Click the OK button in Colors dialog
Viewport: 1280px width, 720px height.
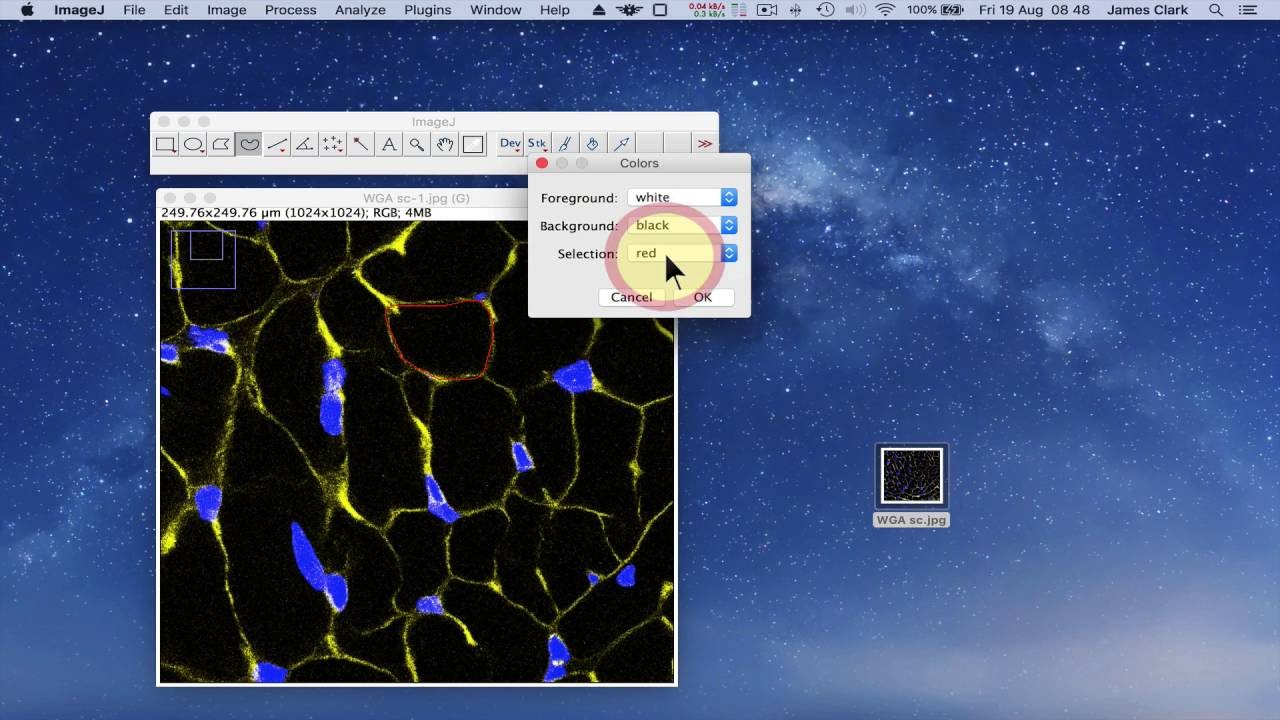pyautogui.click(x=702, y=297)
